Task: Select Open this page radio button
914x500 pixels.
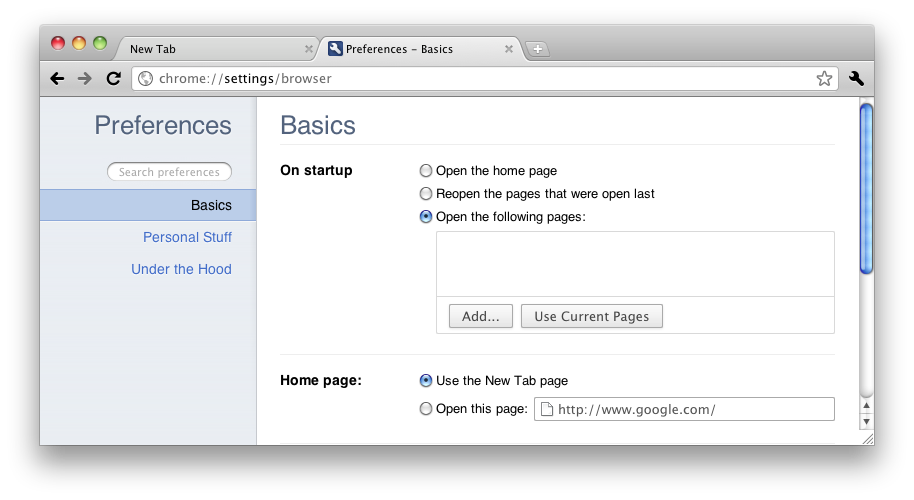Action: (427, 409)
